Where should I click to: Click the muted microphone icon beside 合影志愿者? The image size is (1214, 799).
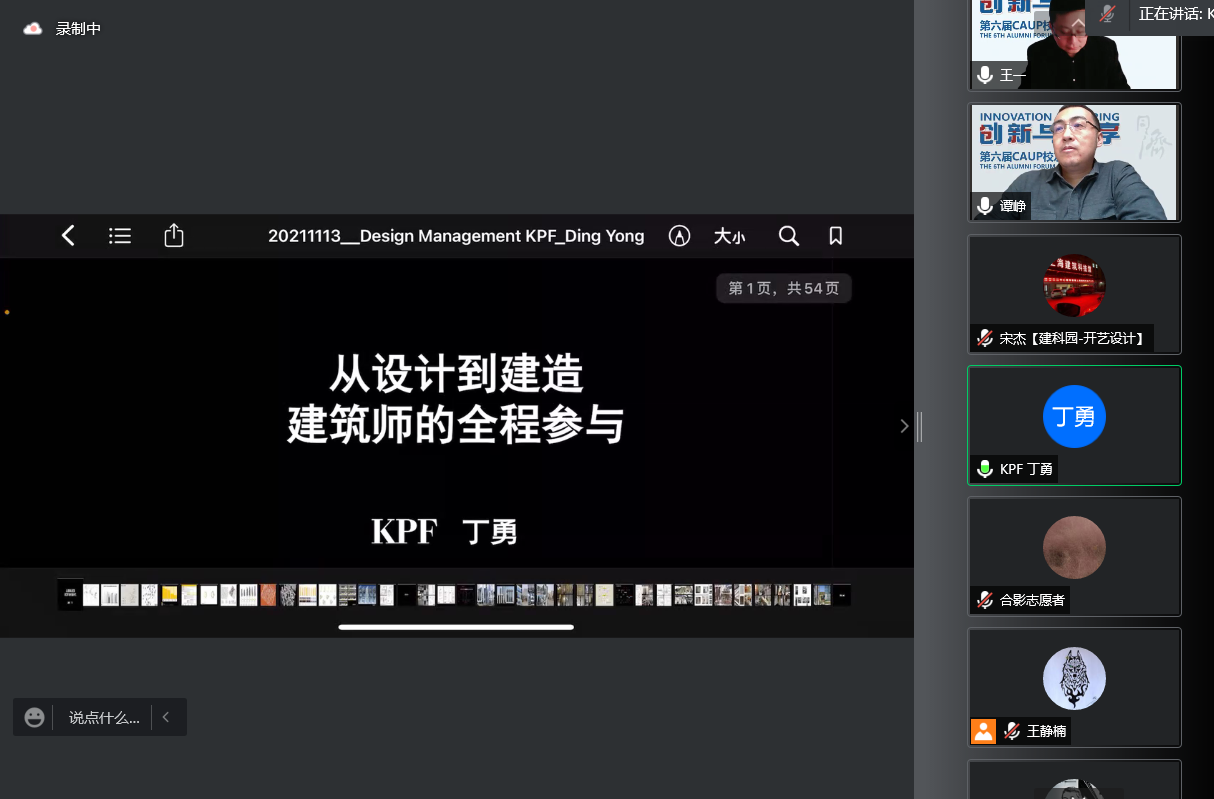tap(985, 600)
